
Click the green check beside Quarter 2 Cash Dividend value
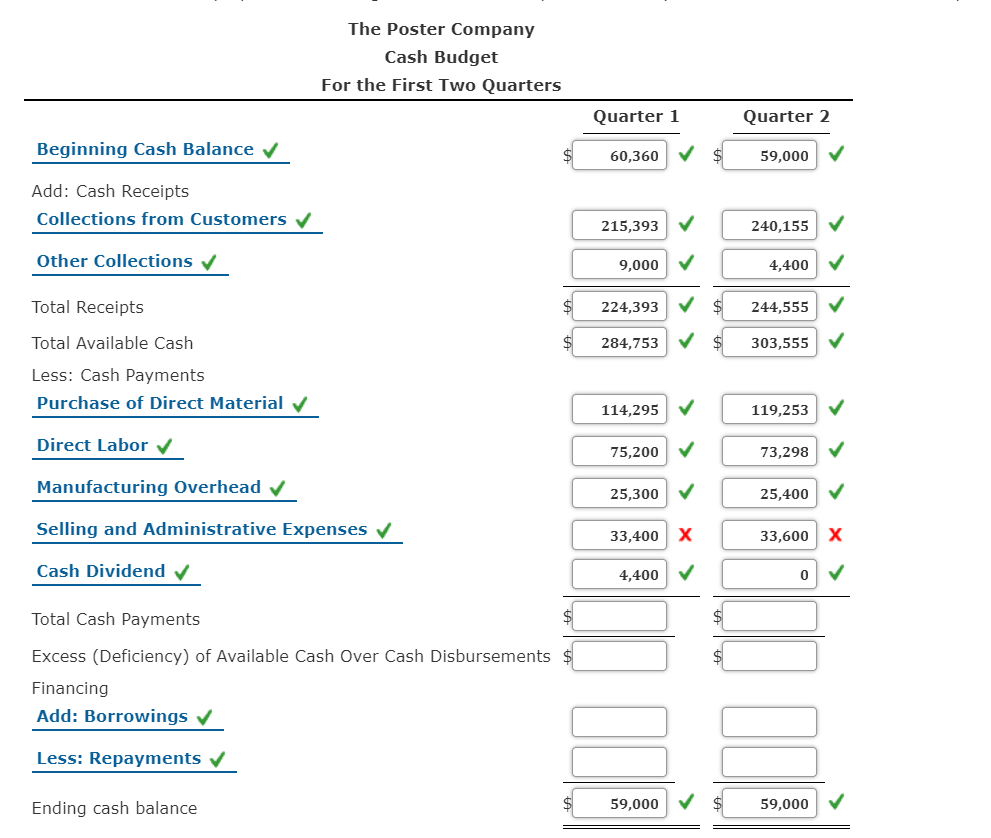pyautogui.click(x=836, y=573)
